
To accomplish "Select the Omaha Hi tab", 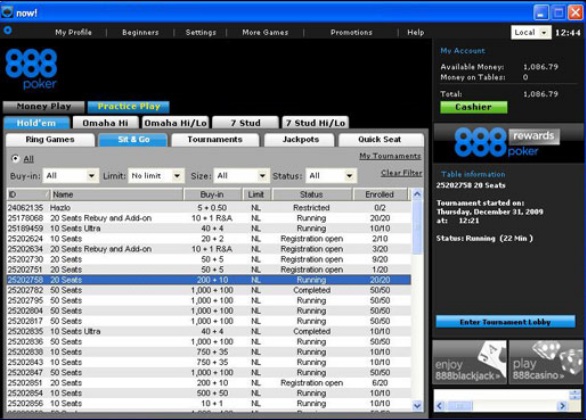I will 105,123.
